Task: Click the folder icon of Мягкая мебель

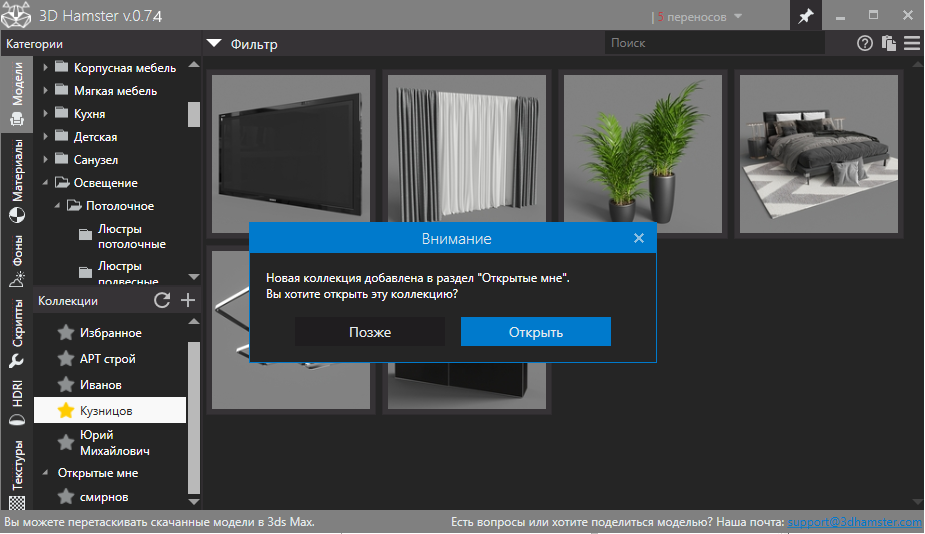Action: pyautogui.click(x=62, y=90)
